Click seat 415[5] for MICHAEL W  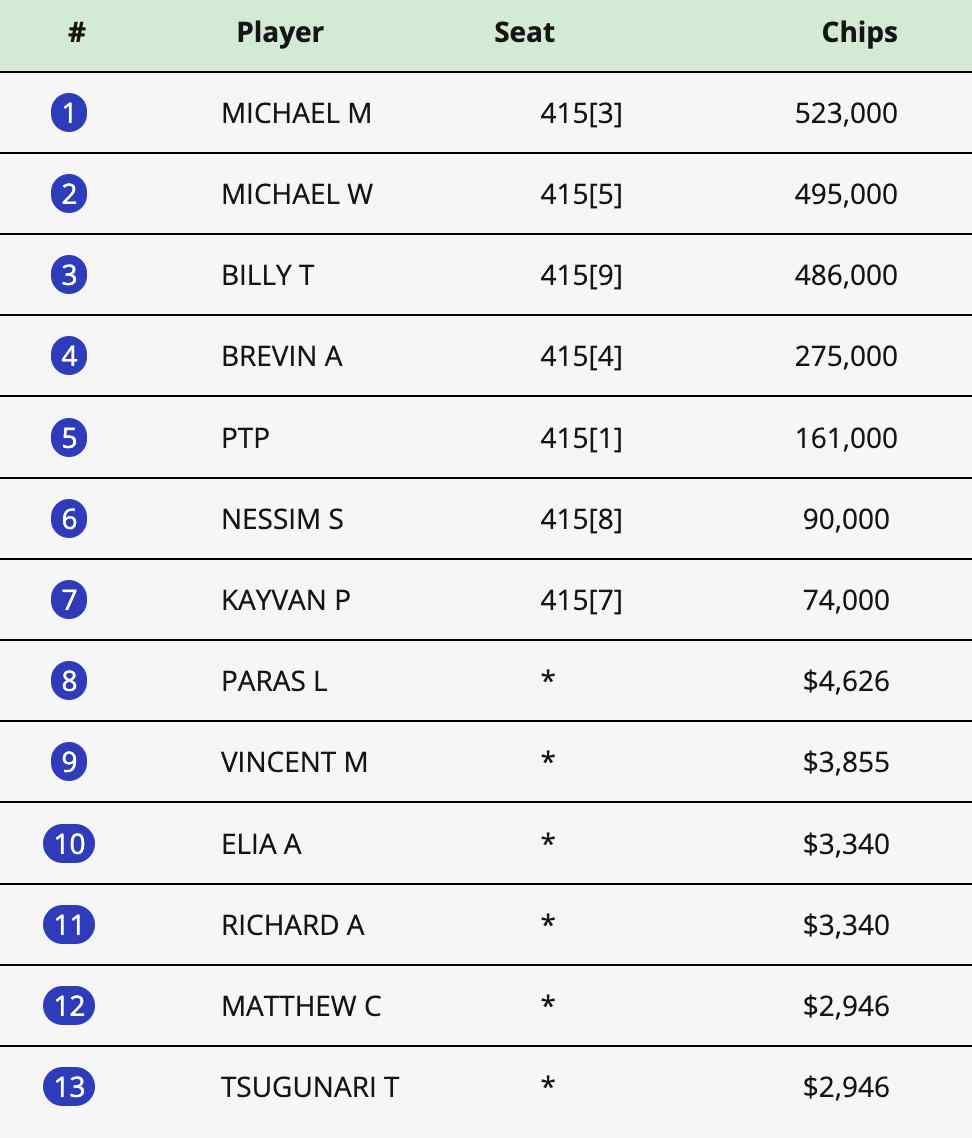tap(580, 194)
